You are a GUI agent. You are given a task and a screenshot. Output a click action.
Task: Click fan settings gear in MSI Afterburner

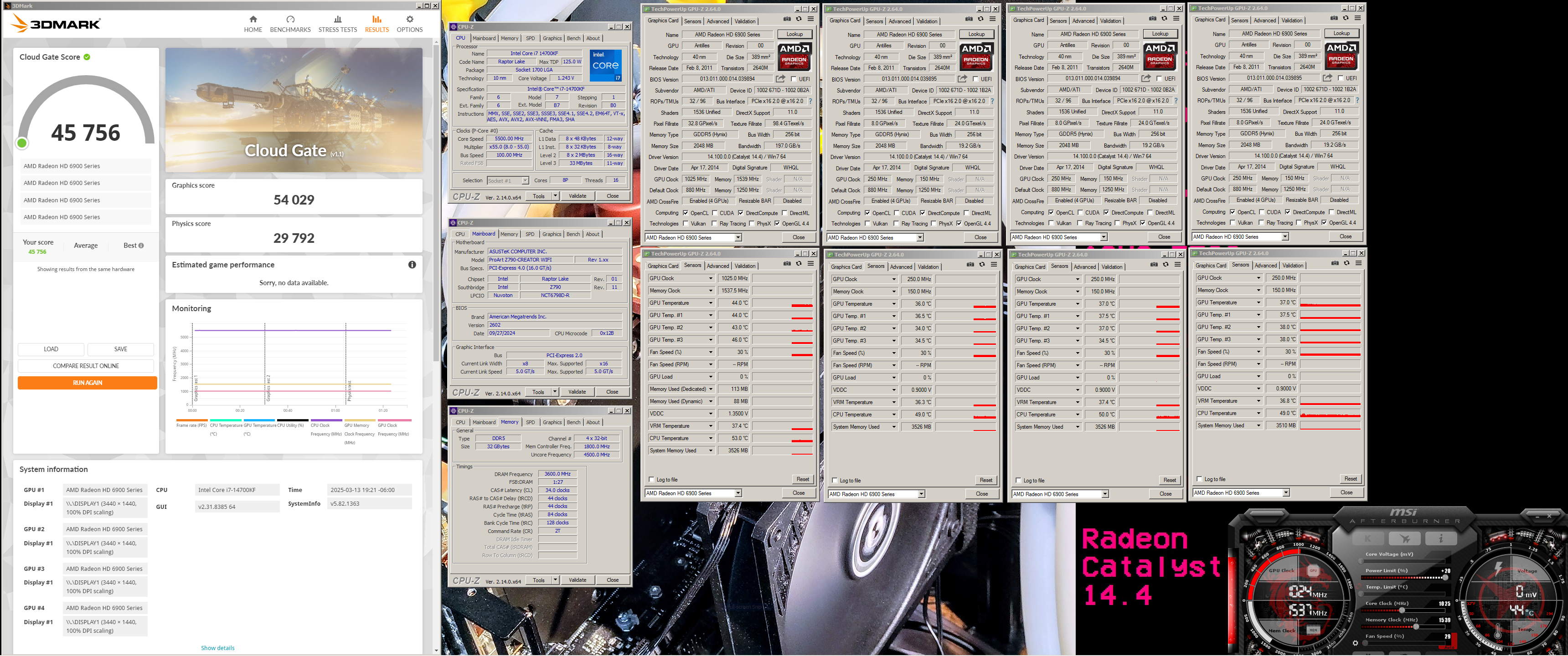point(1356,643)
